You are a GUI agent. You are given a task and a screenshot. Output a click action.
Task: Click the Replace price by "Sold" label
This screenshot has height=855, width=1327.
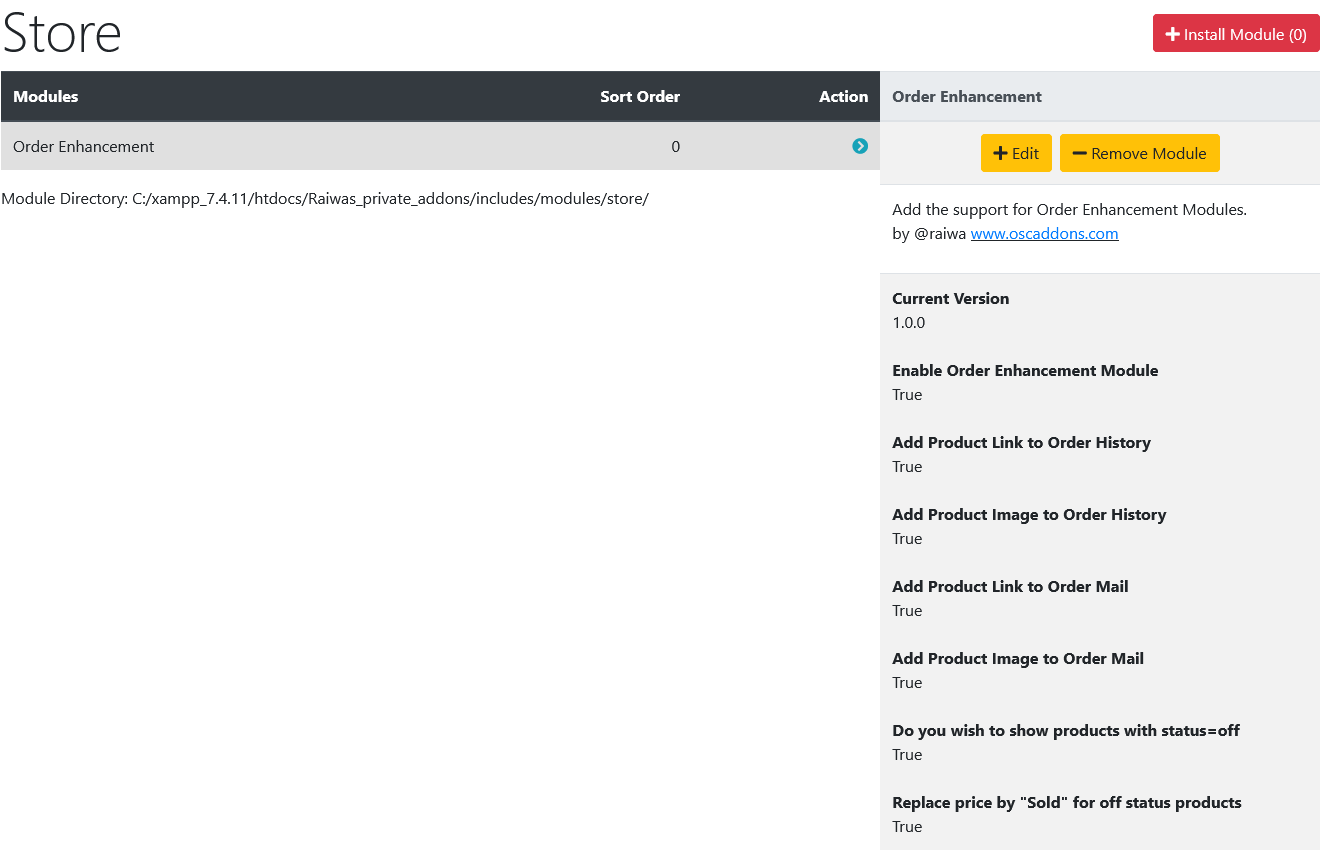tap(1067, 803)
